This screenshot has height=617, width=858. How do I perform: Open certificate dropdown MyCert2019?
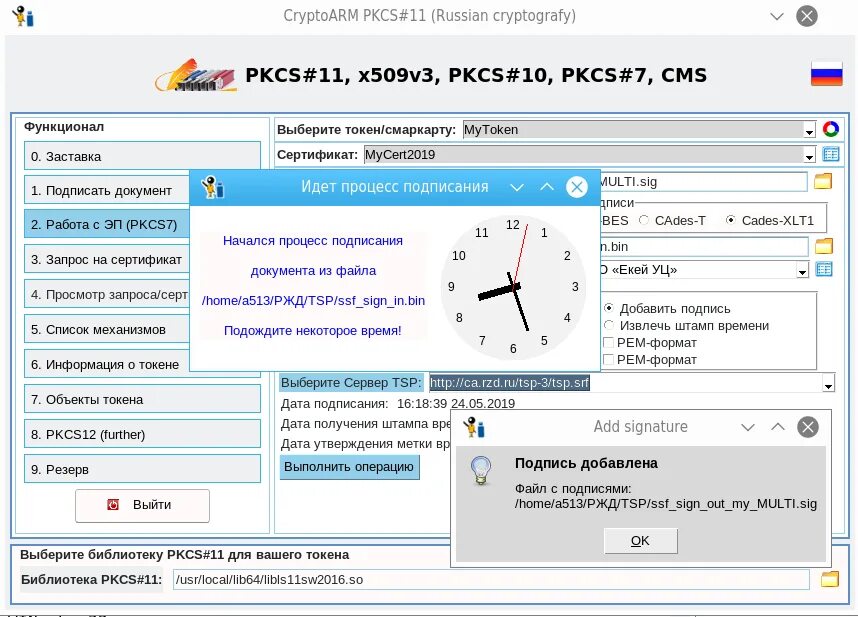809,155
